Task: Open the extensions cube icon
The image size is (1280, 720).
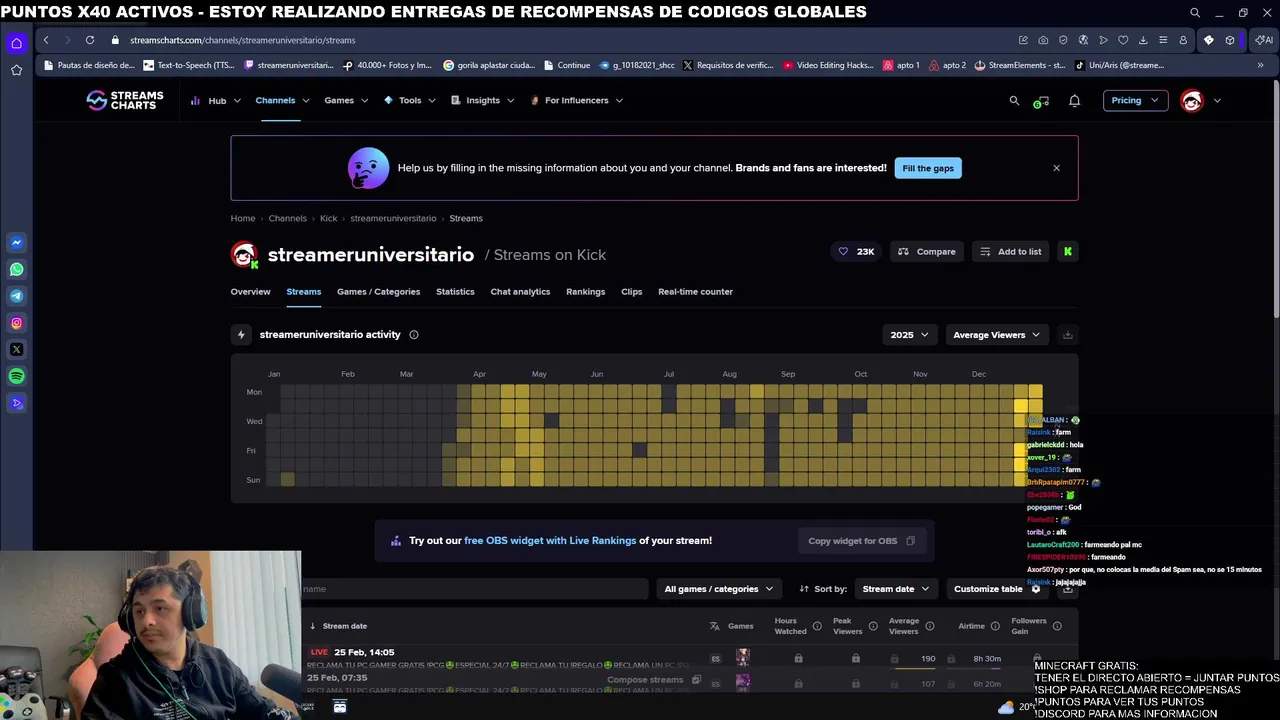Action: 1230,40
